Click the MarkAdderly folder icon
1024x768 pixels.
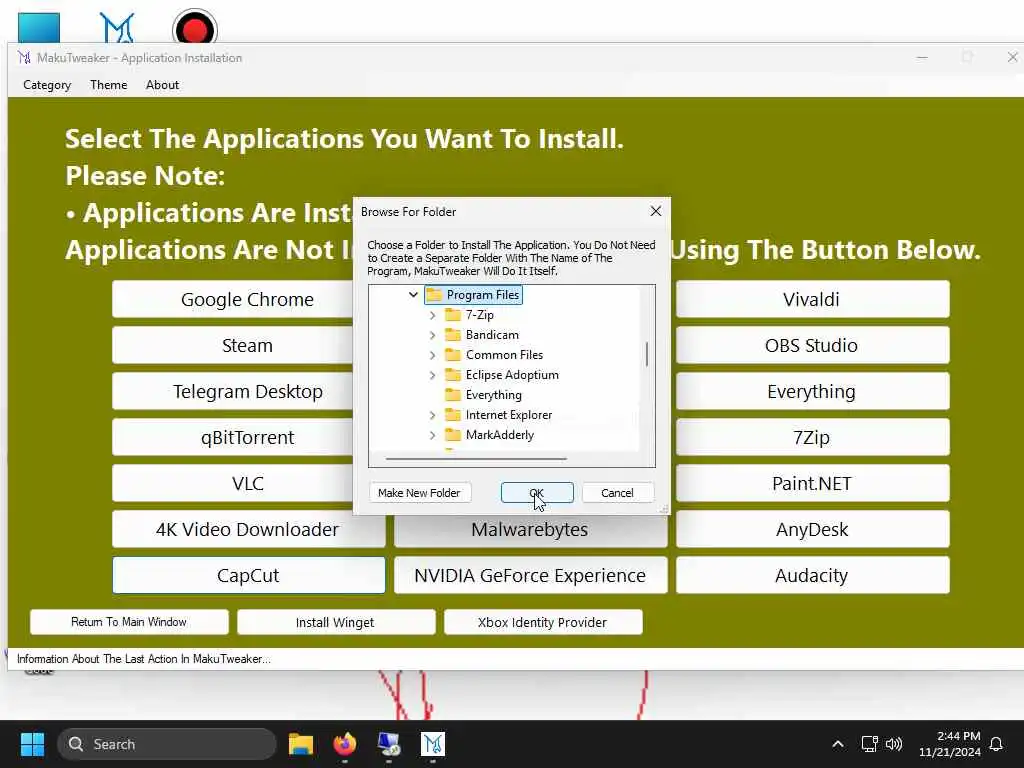453,435
